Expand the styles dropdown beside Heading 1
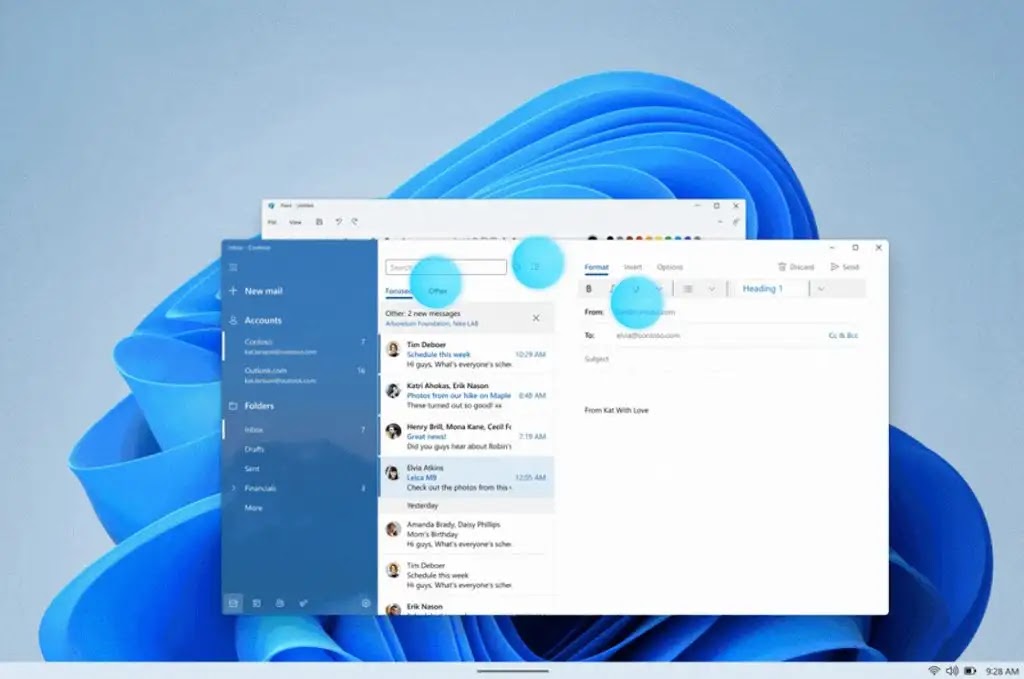1024x679 pixels. point(821,289)
